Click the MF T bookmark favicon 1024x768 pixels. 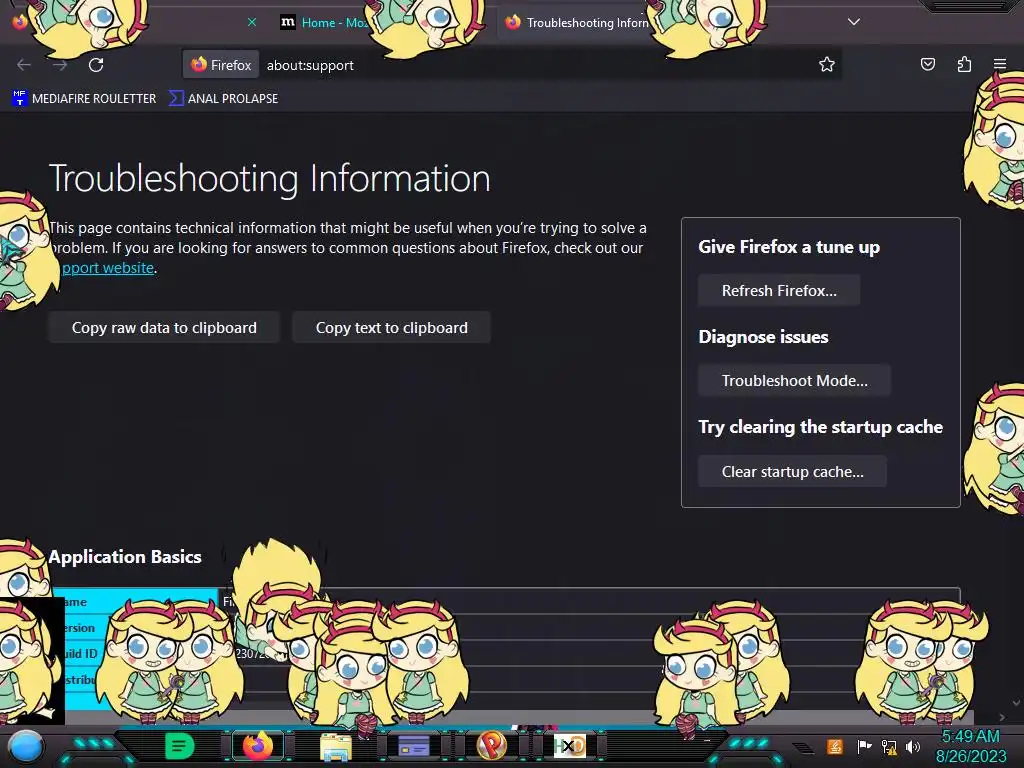pos(20,98)
